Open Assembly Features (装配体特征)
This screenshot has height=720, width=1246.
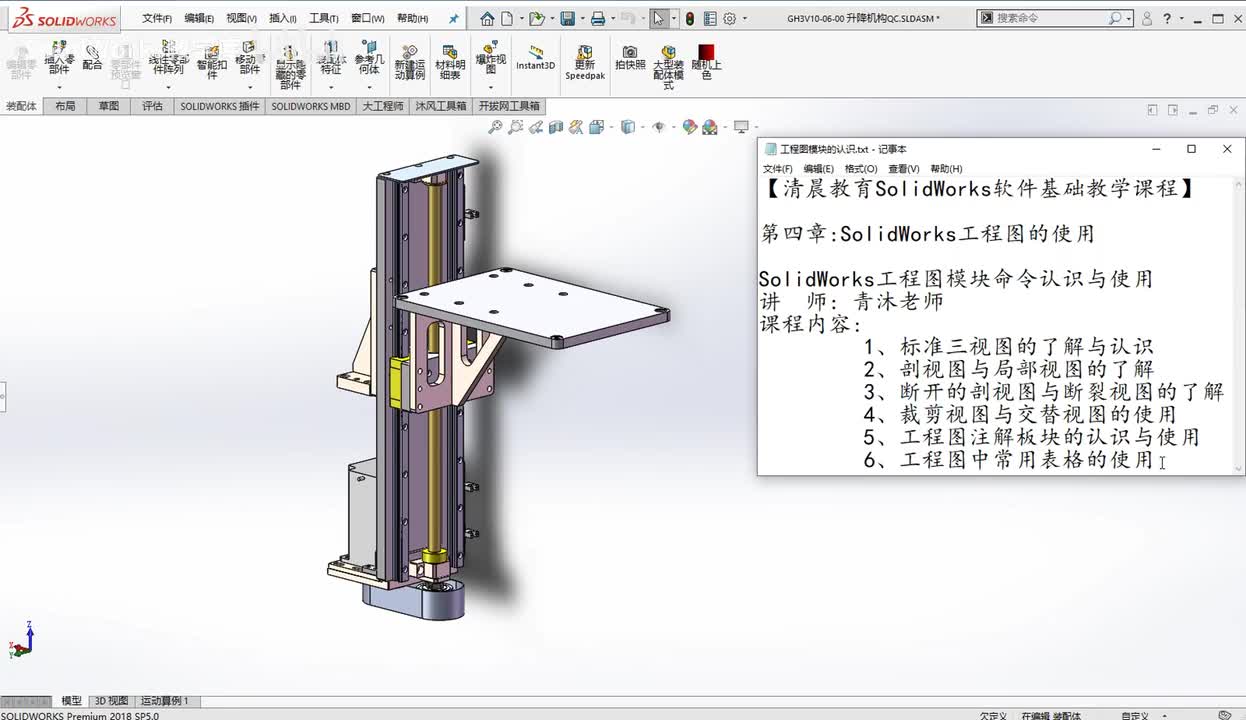click(331, 57)
